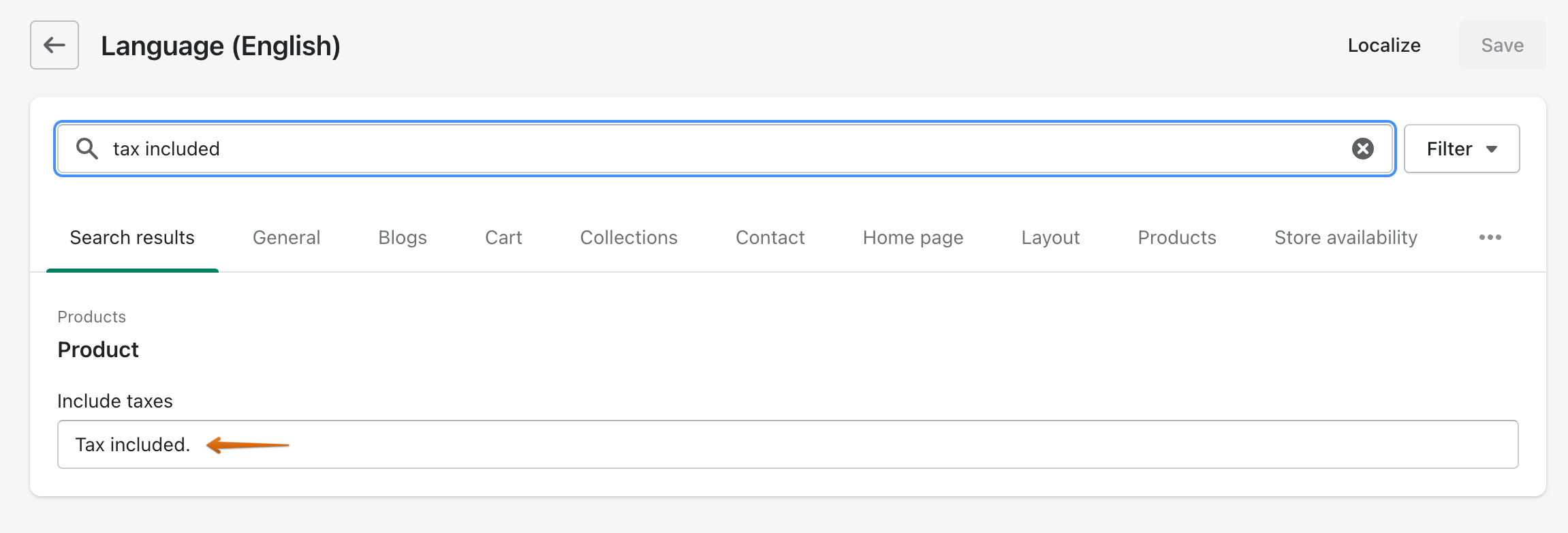
Task: Open the General tab
Action: [x=286, y=237]
